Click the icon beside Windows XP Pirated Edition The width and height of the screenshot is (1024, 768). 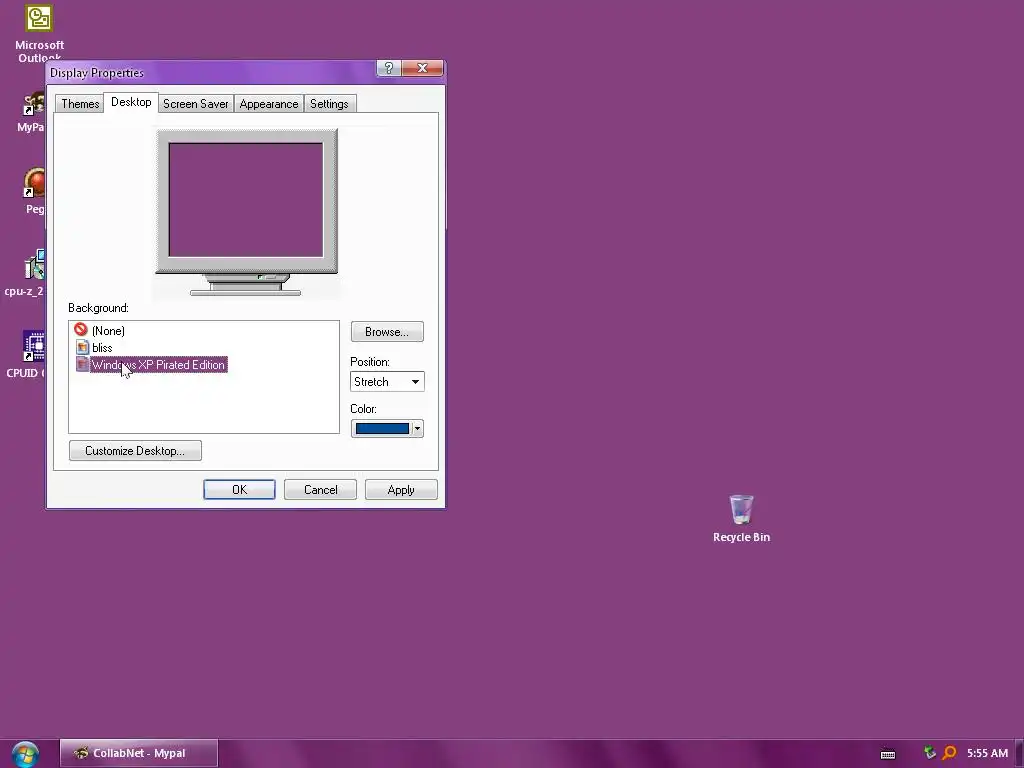tap(82, 364)
